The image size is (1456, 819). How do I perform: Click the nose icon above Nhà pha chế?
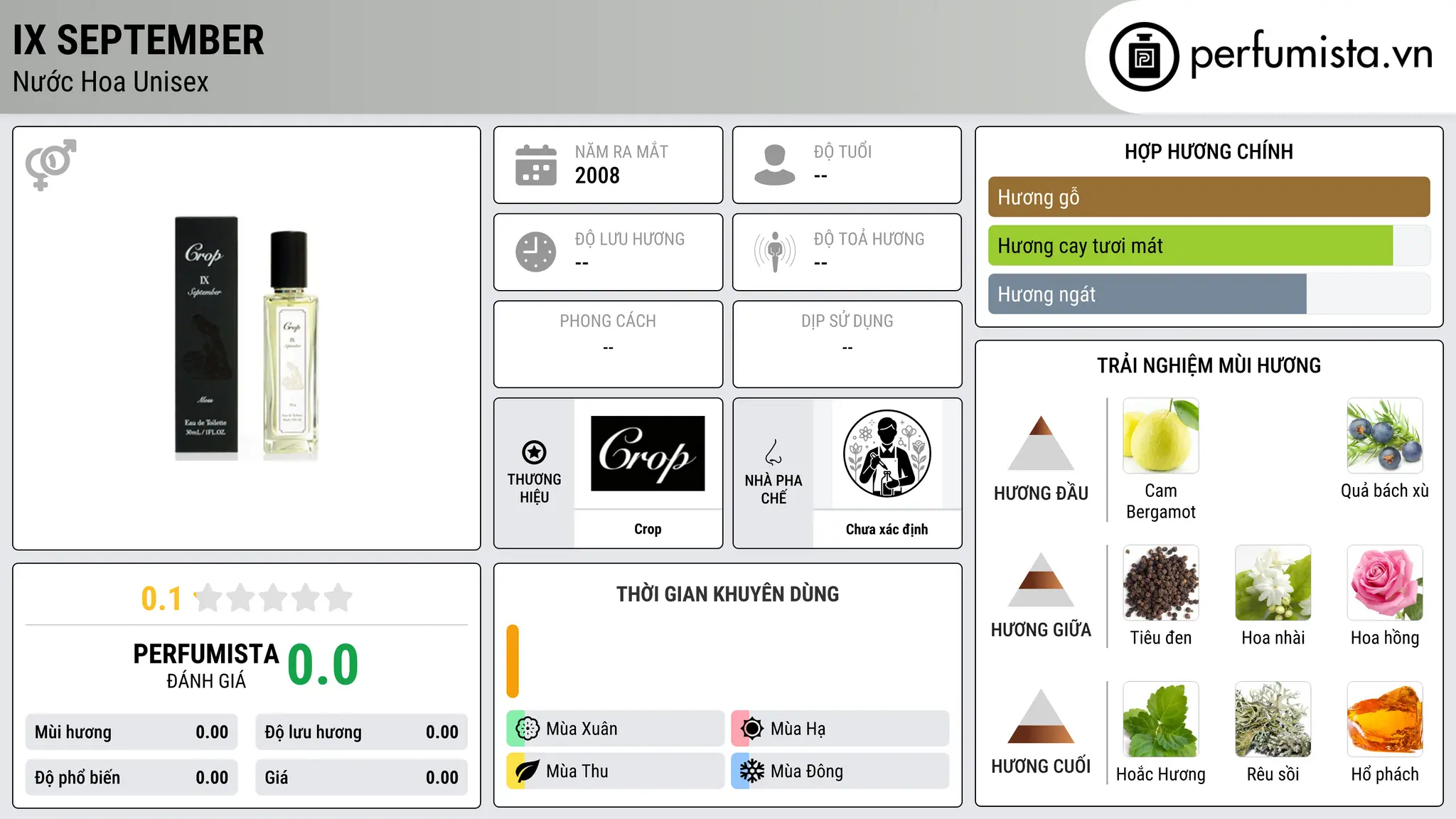[x=773, y=452]
